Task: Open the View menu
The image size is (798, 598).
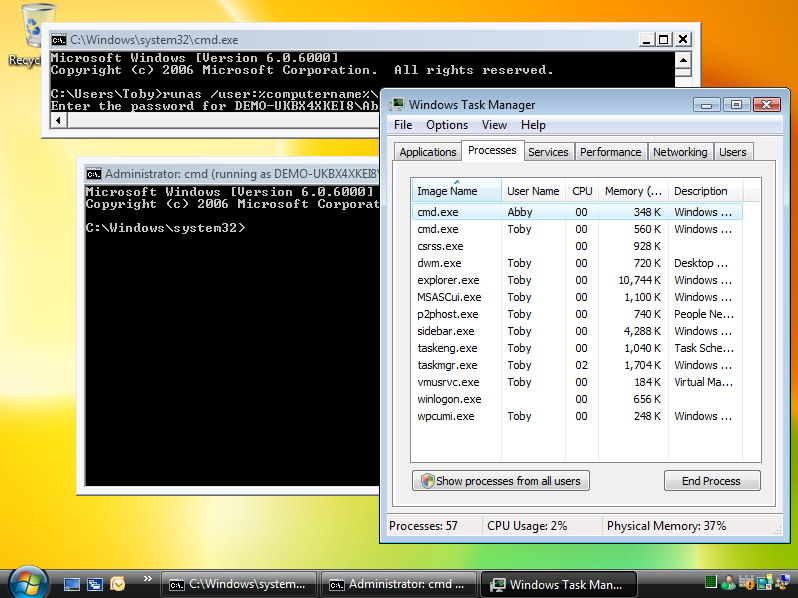Action: [x=494, y=125]
